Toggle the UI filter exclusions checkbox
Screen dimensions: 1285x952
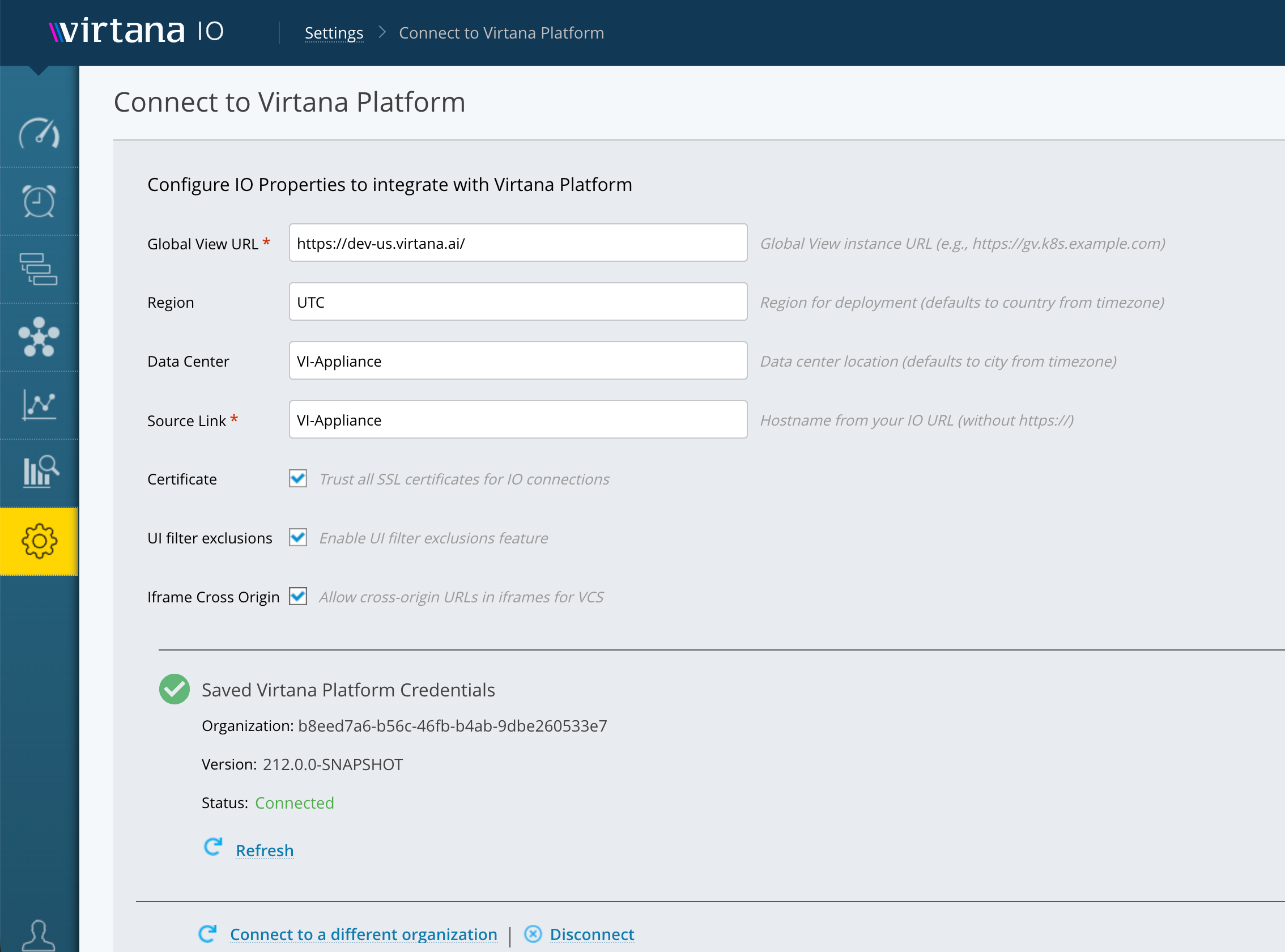pos(298,537)
